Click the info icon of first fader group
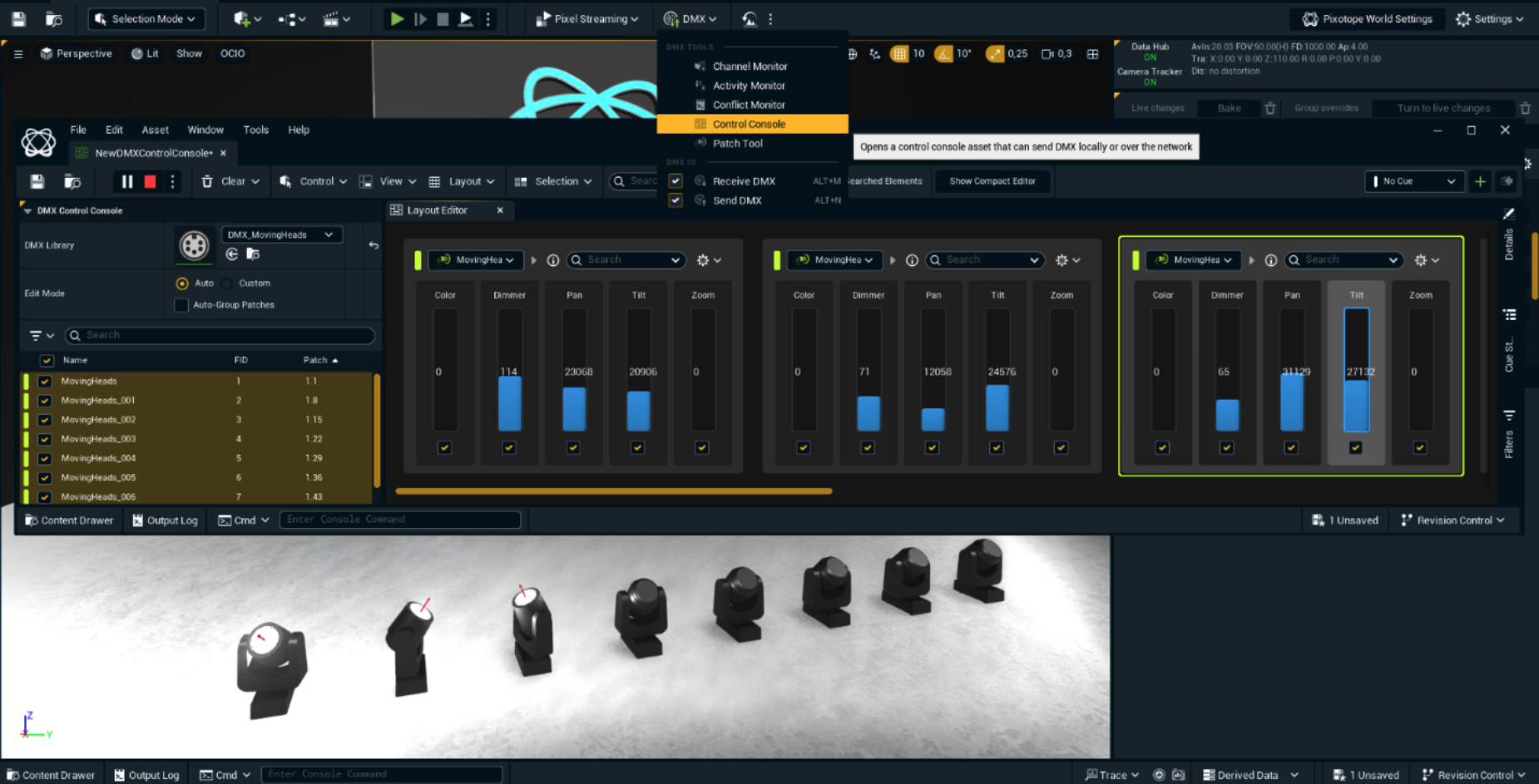The width and height of the screenshot is (1539, 784). click(x=552, y=260)
